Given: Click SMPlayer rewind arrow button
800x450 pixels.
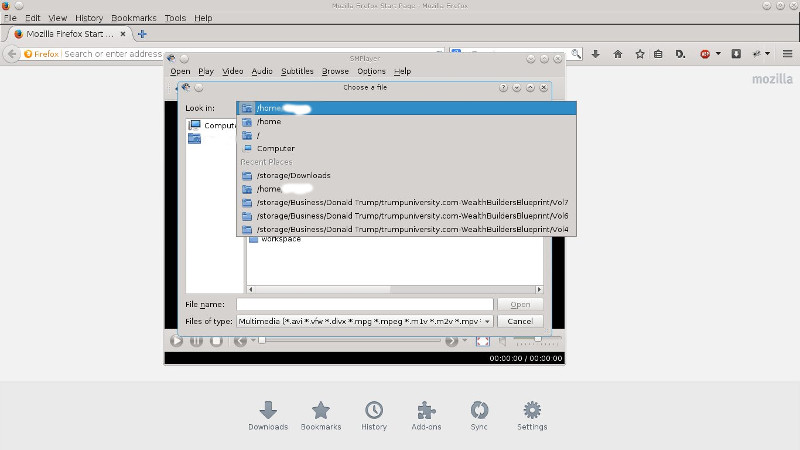Looking at the screenshot, I should click(x=240, y=341).
